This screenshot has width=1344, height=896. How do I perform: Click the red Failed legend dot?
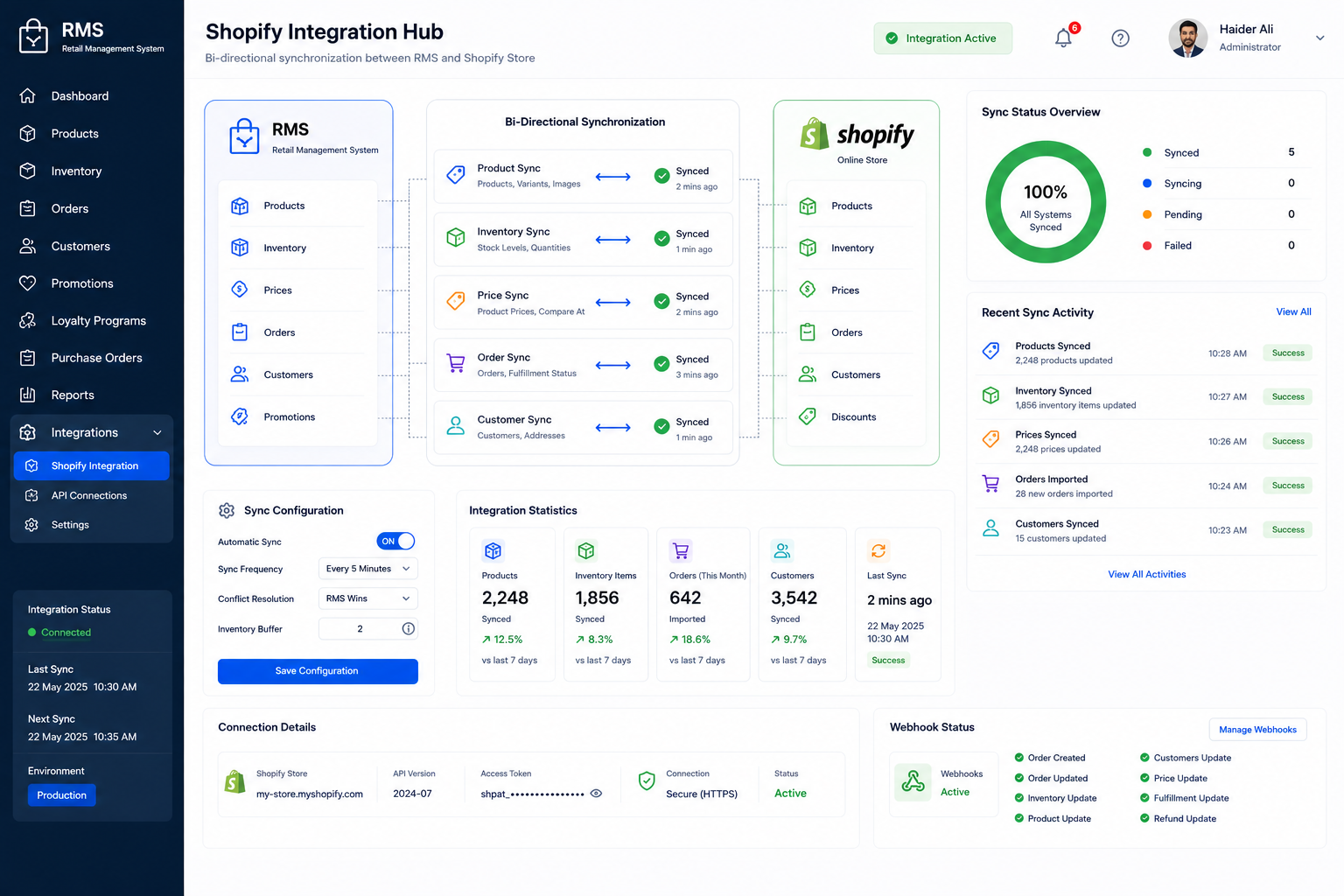1147,246
